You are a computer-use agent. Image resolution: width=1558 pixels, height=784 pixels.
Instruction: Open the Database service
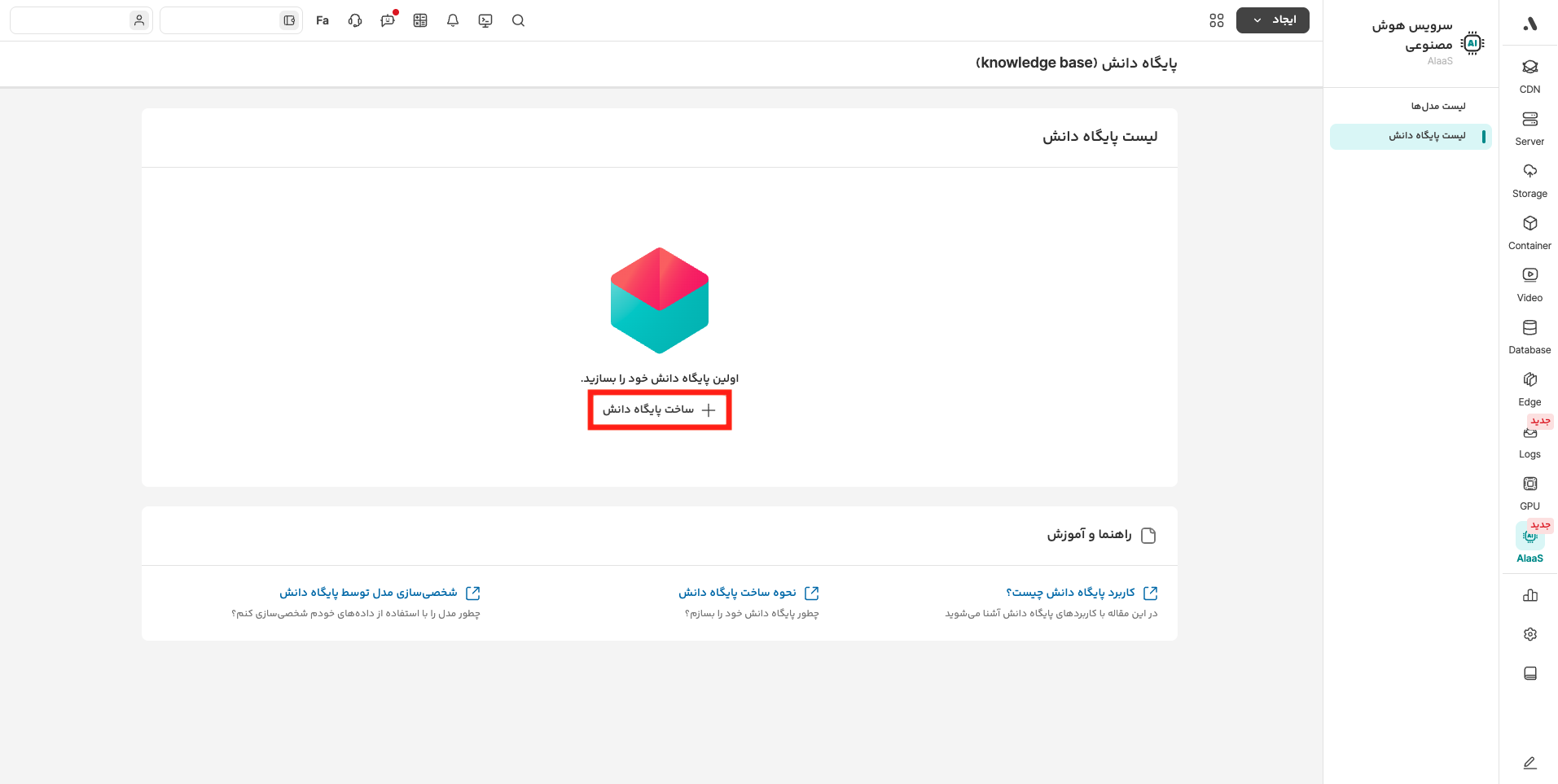[x=1529, y=335]
